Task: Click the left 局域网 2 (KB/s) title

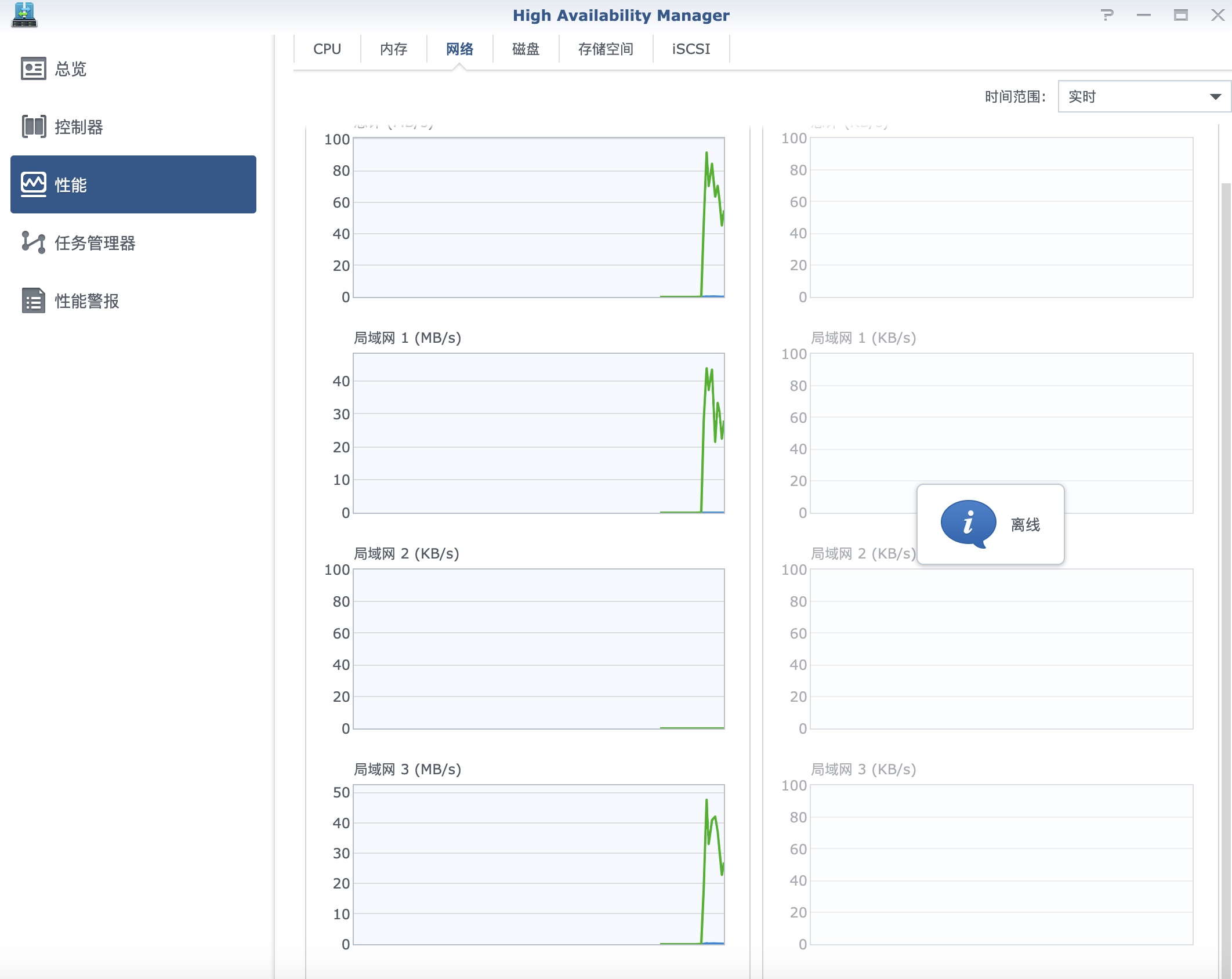Action: coord(406,553)
